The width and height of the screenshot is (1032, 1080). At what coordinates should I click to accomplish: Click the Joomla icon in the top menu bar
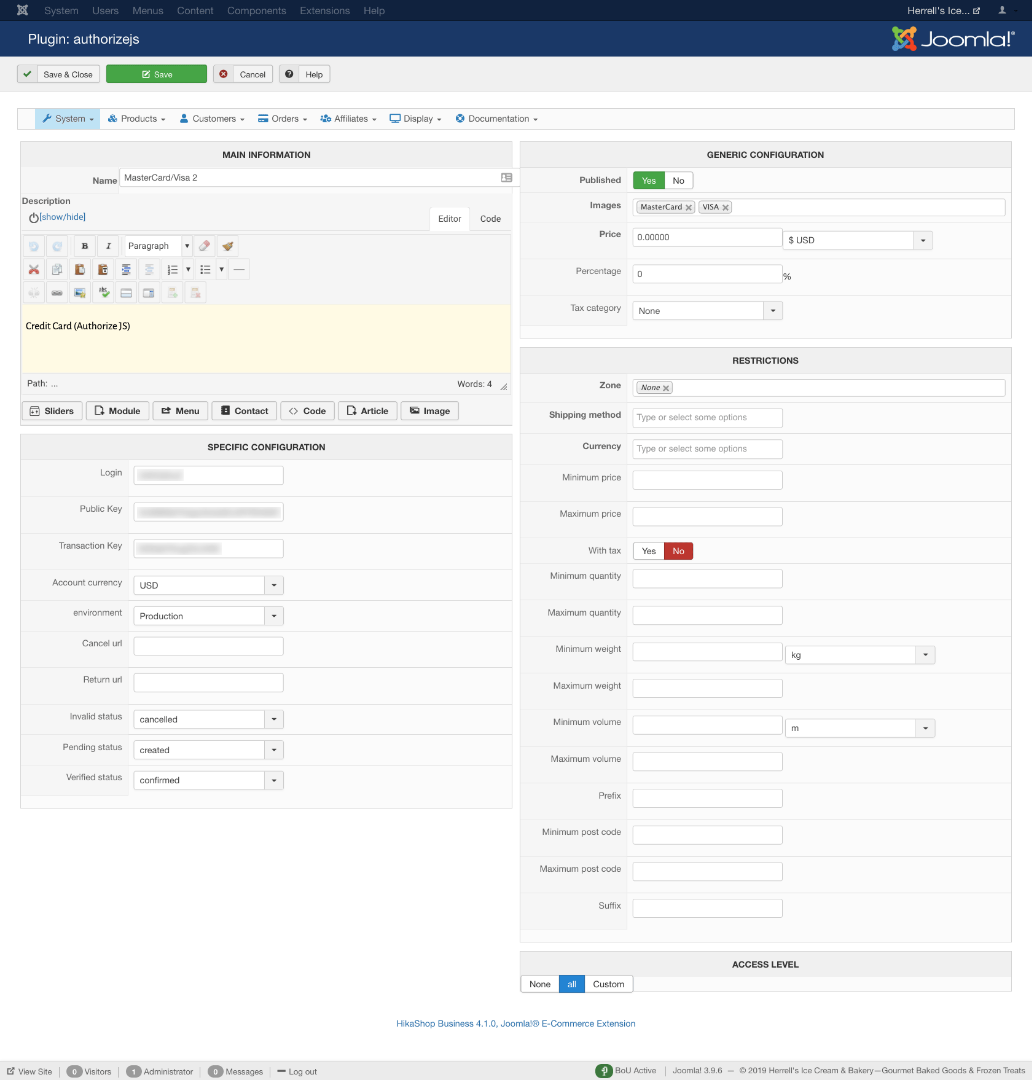22,10
